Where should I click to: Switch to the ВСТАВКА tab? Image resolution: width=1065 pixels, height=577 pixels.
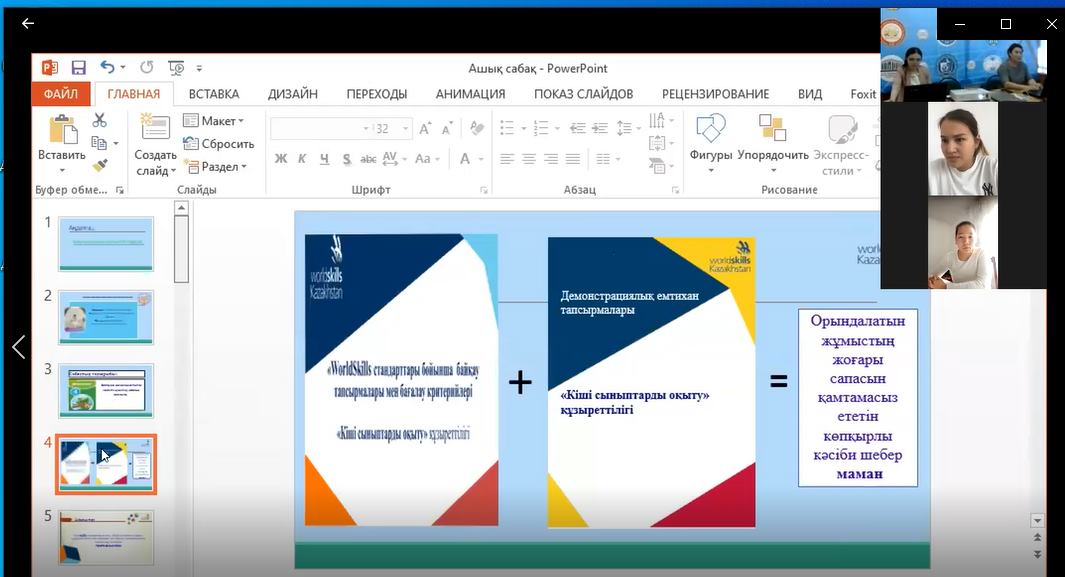(x=214, y=94)
